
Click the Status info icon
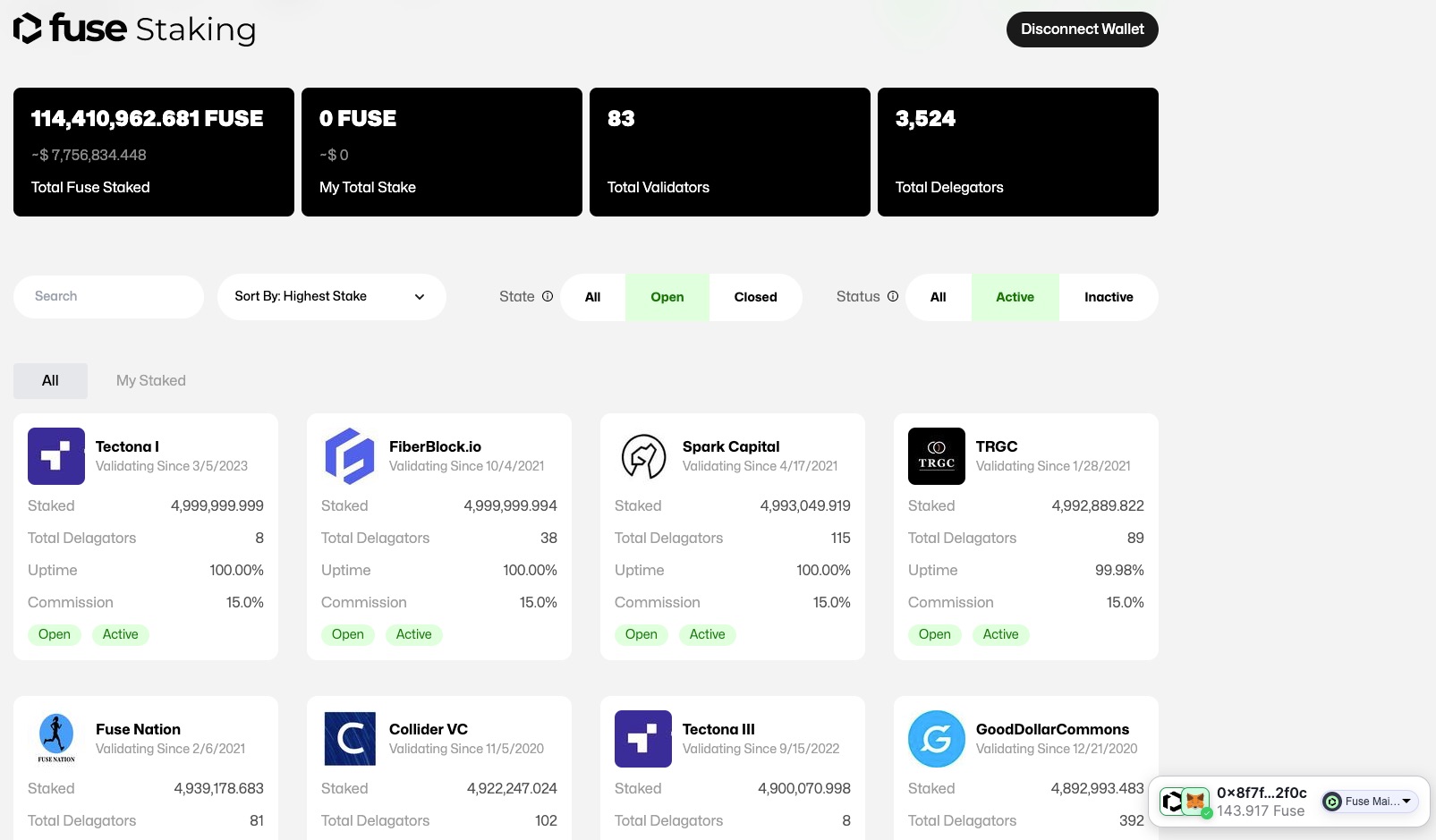[892, 297]
